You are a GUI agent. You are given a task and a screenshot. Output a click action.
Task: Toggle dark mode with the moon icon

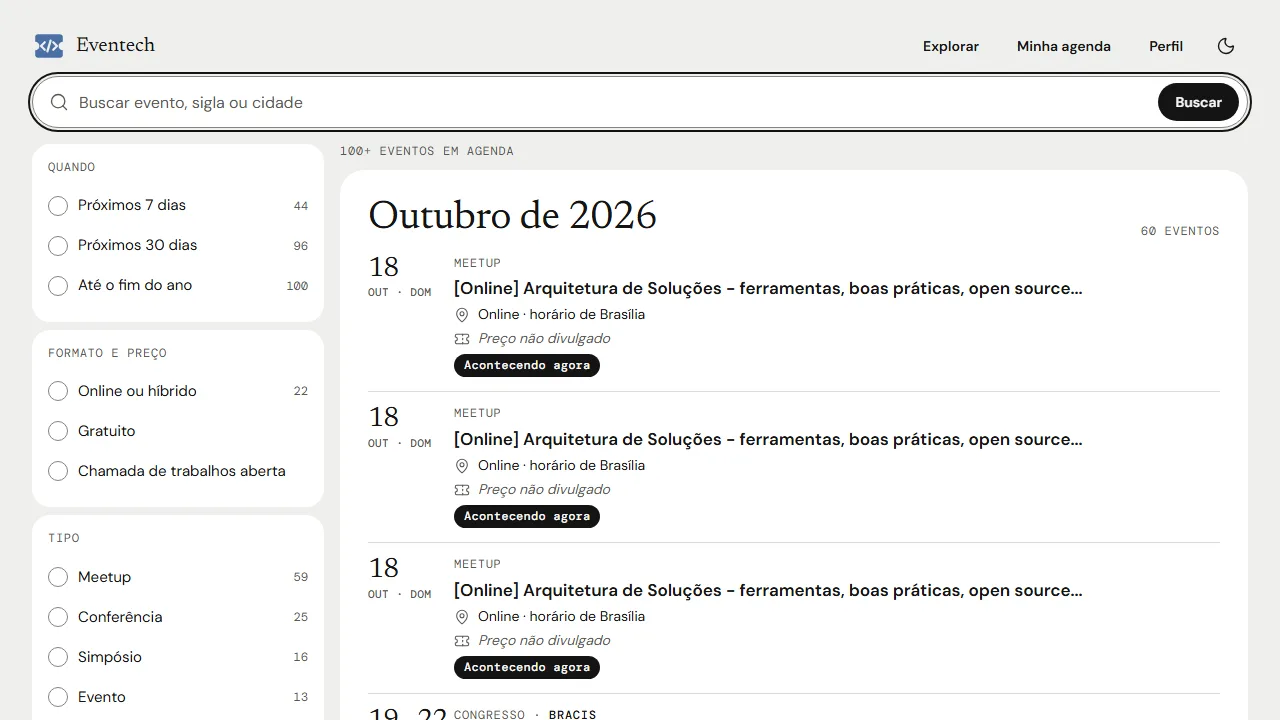pos(1226,46)
